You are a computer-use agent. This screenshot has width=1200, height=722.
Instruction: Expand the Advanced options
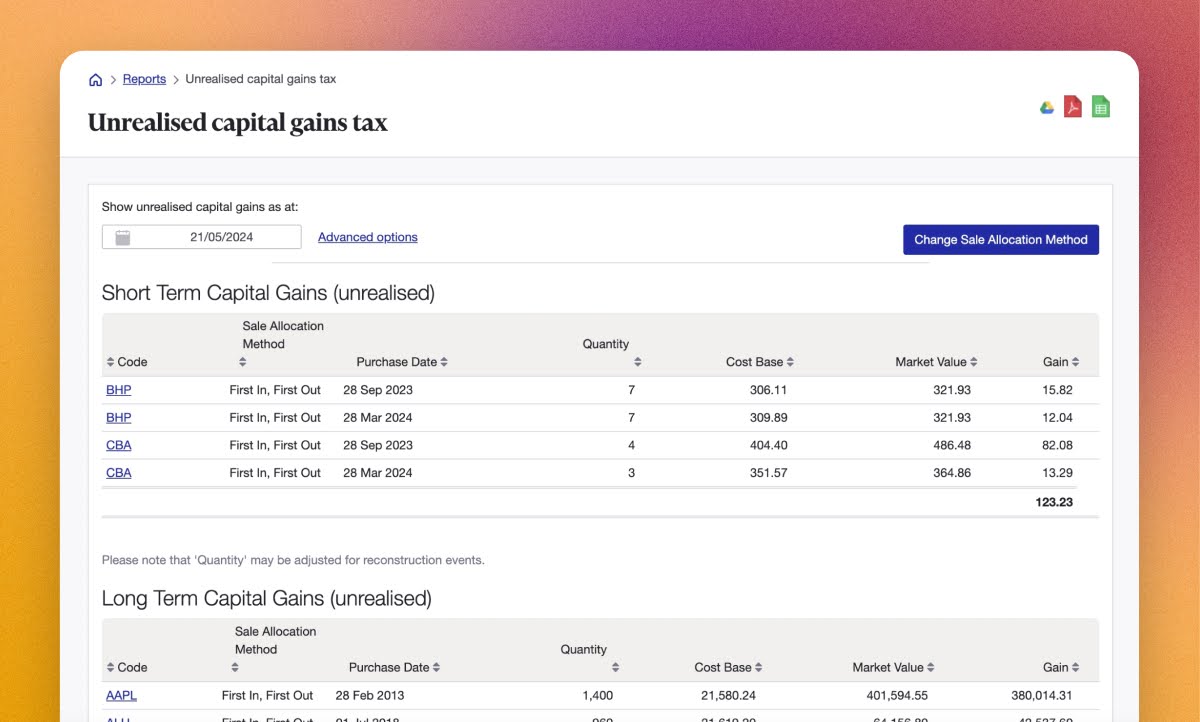(367, 236)
